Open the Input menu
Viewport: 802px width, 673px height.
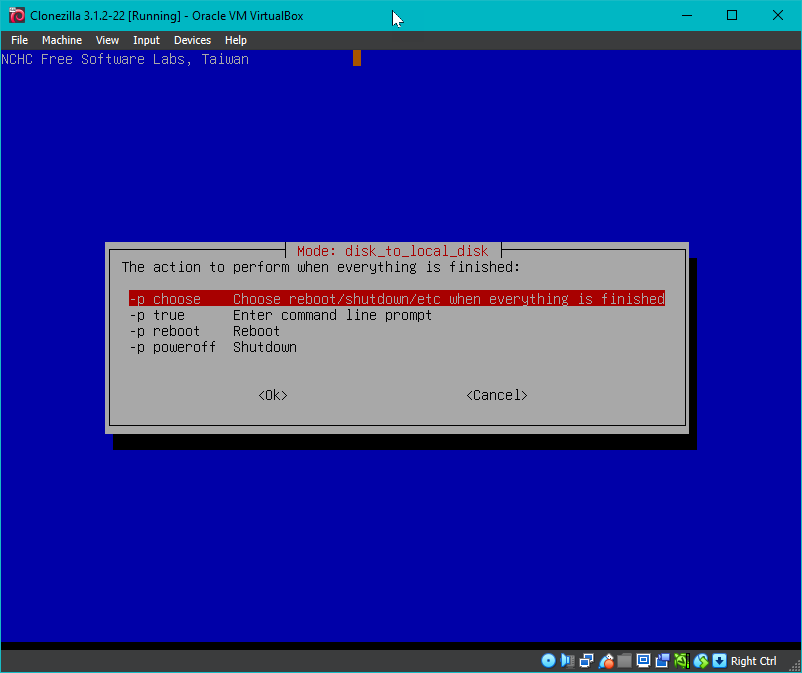point(146,40)
